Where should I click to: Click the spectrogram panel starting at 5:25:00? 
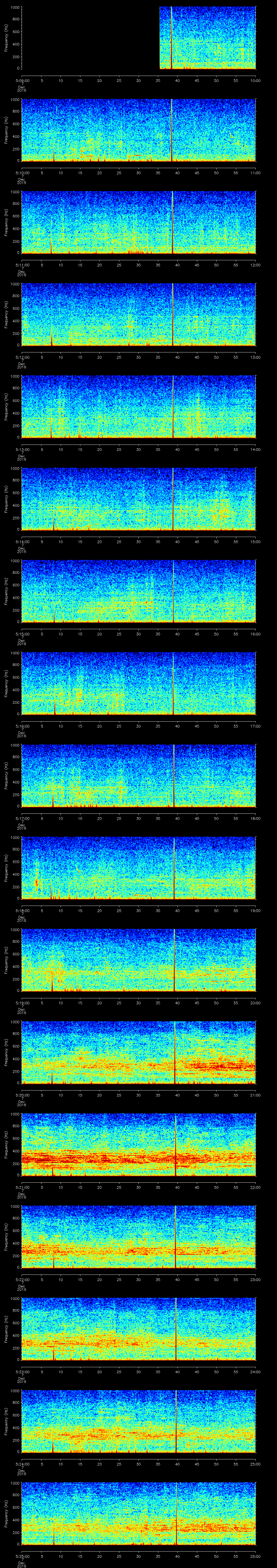(x=139, y=1514)
